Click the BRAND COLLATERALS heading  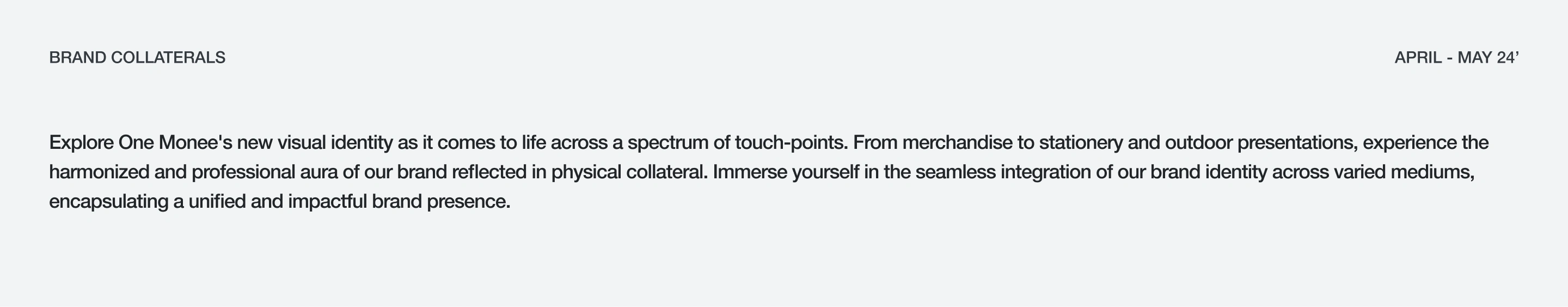coord(137,58)
